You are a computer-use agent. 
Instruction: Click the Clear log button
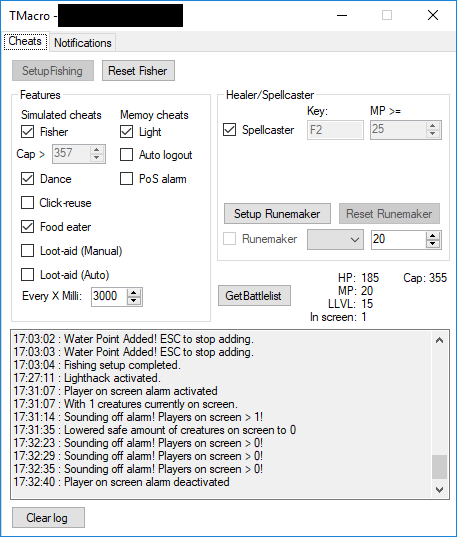point(48,517)
